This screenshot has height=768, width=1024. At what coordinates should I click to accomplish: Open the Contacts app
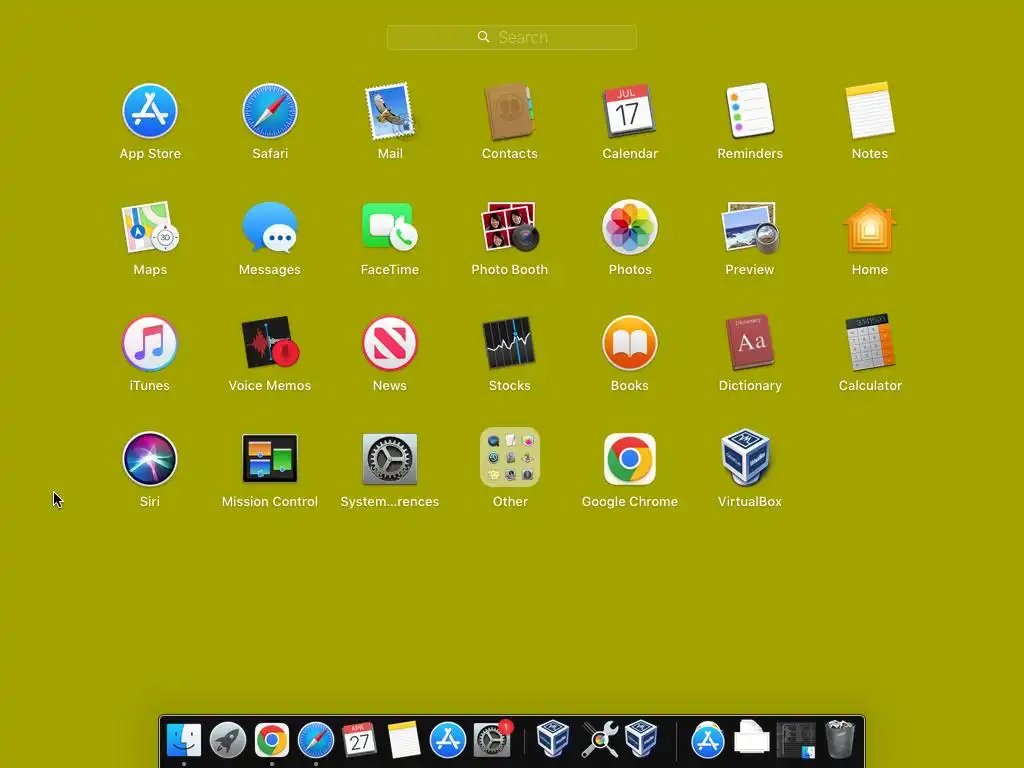point(509,111)
